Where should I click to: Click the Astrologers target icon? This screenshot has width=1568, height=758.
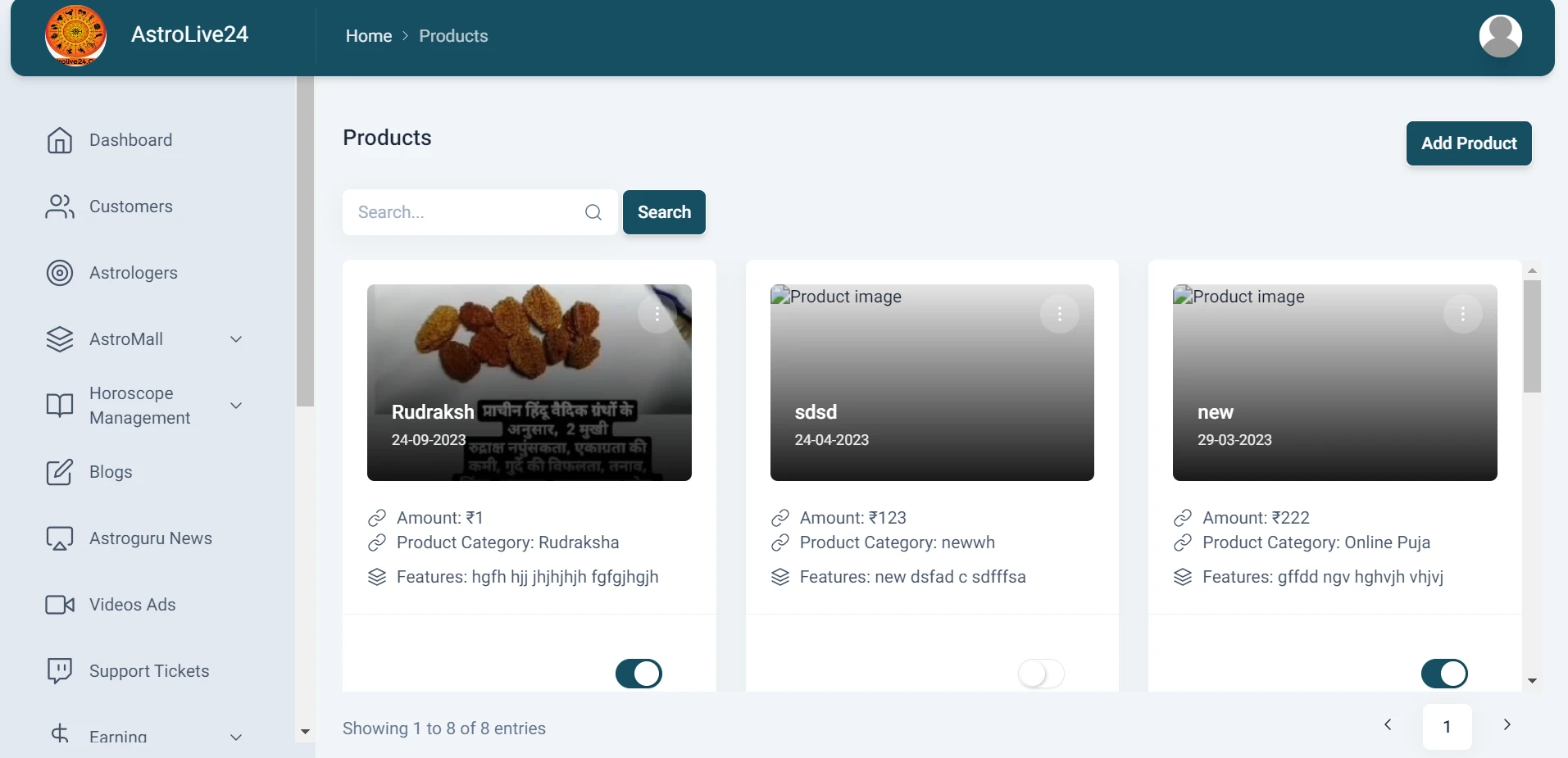[x=60, y=273]
